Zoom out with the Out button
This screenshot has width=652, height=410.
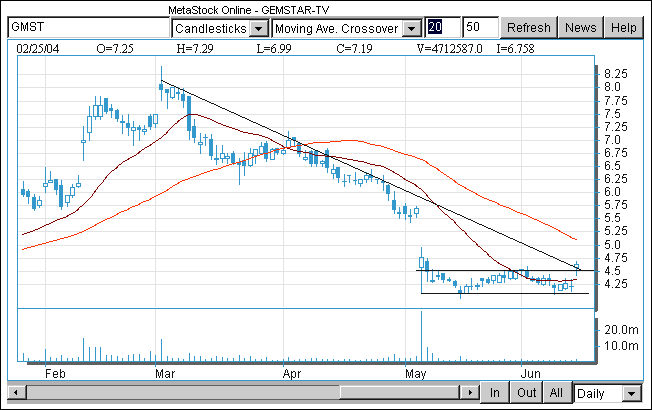click(x=526, y=393)
